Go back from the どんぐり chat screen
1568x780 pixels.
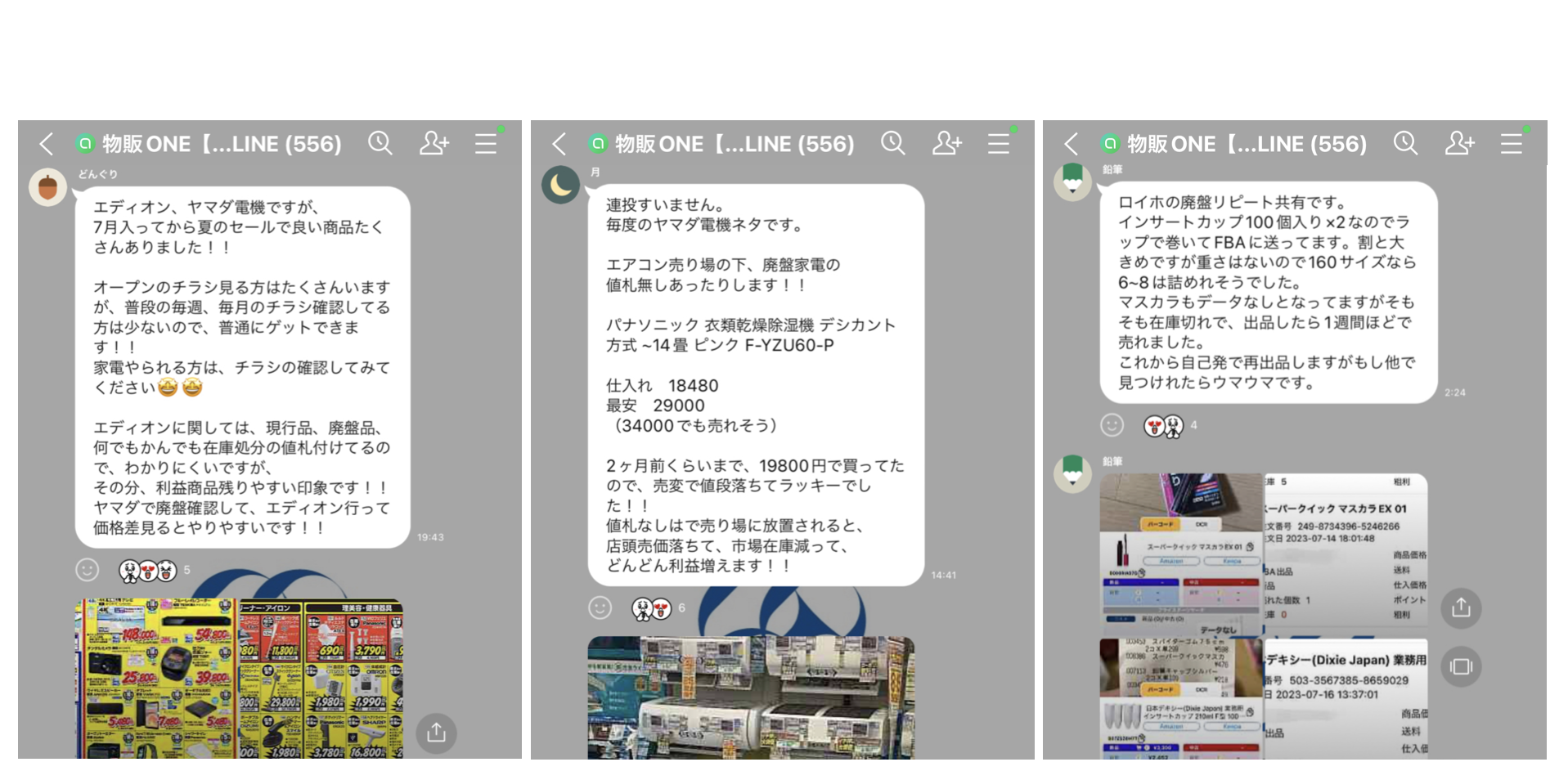(47, 145)
